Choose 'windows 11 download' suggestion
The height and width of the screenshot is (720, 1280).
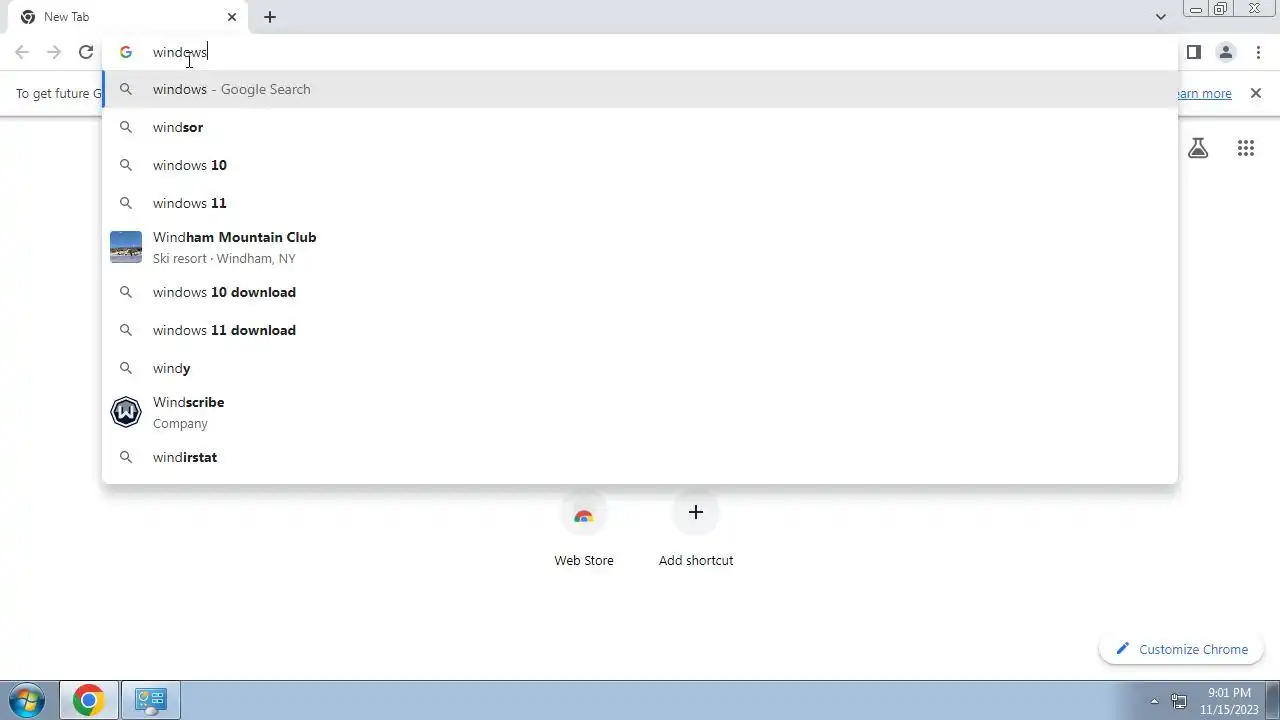click(640, 330)
